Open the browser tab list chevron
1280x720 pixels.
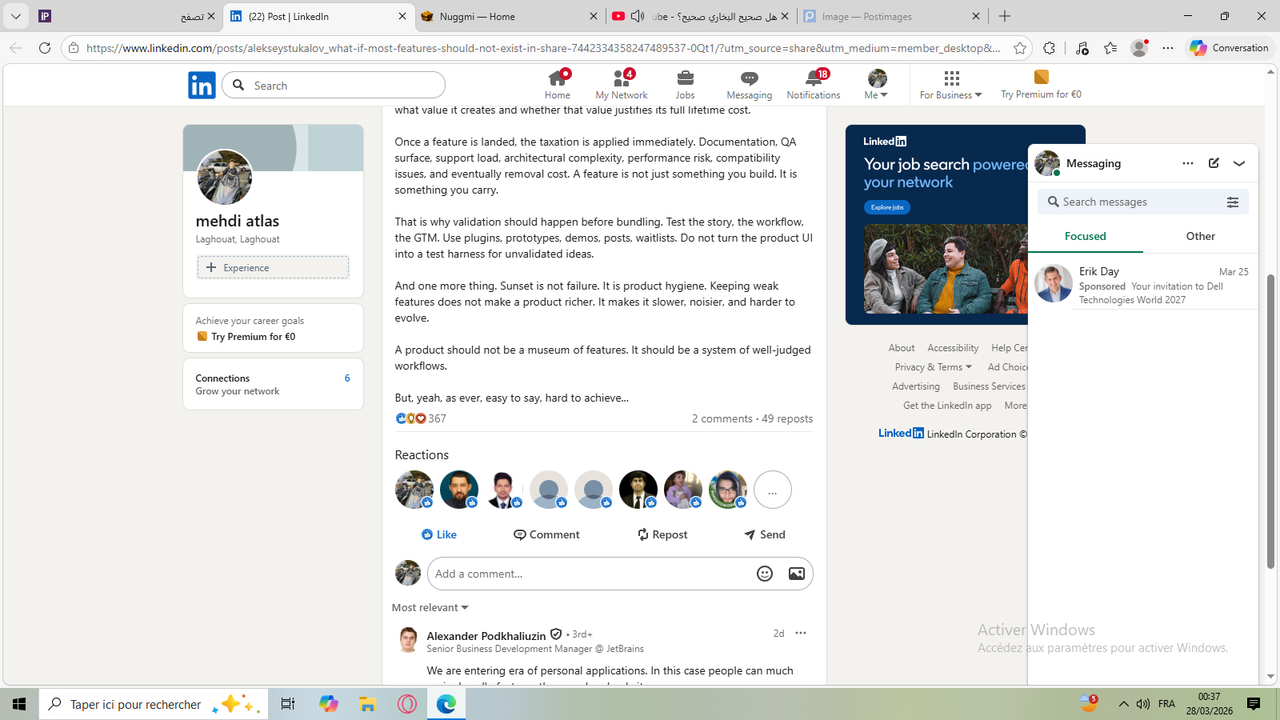click(15, 16)
